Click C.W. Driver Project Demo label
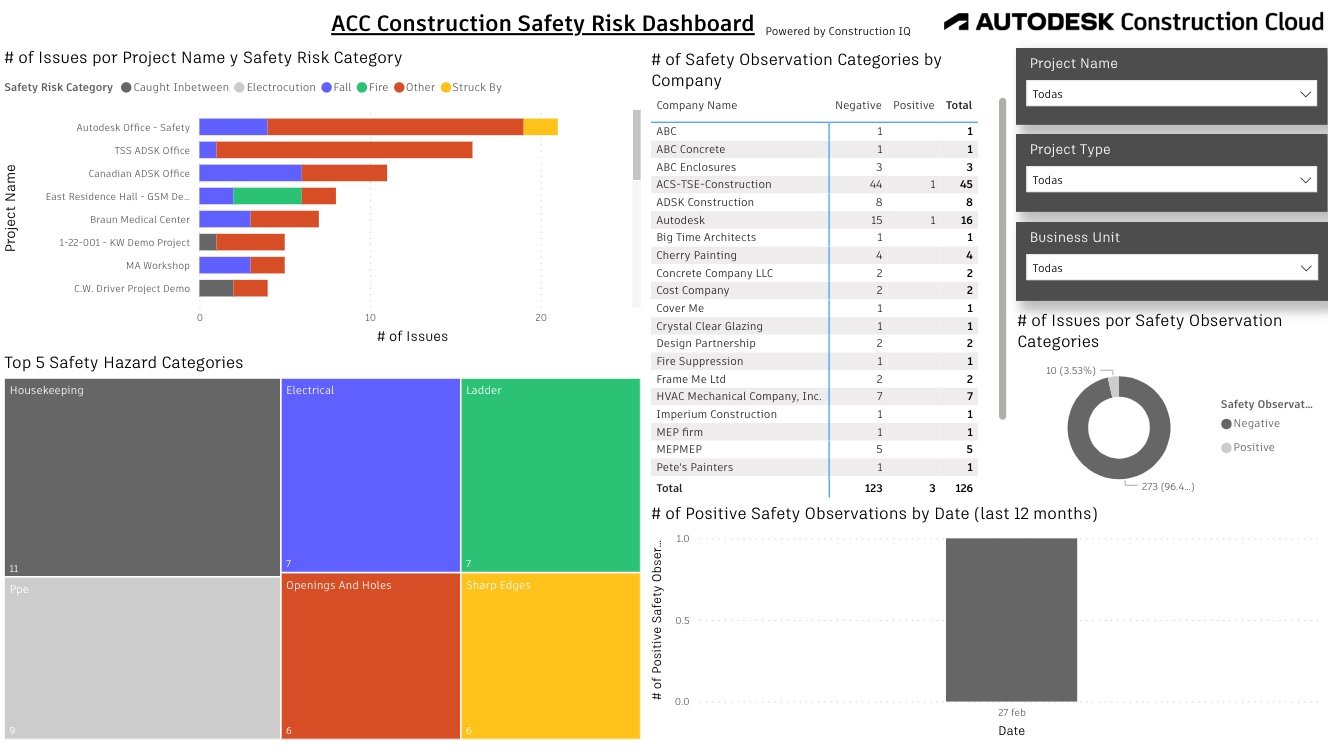1328x751 pixels. 131,289
